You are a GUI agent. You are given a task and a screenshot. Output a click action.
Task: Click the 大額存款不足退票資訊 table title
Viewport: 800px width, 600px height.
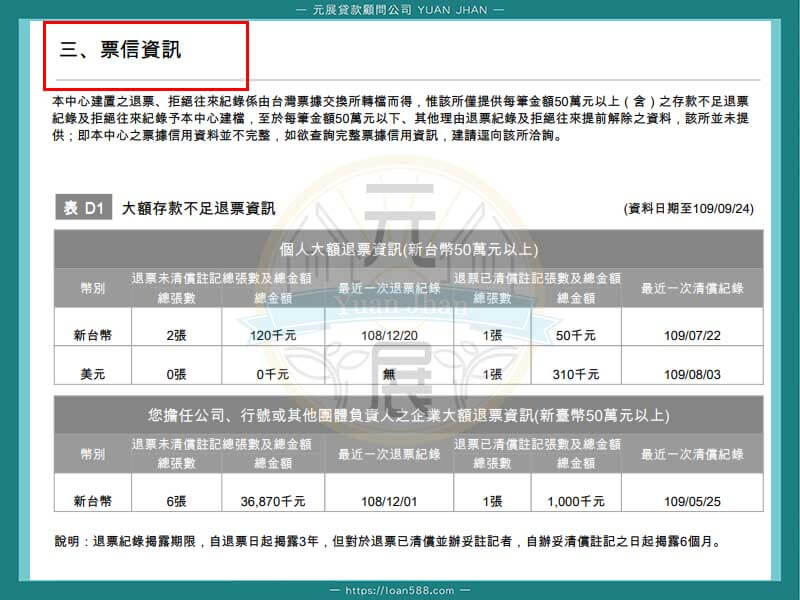(x=198, y=208)
